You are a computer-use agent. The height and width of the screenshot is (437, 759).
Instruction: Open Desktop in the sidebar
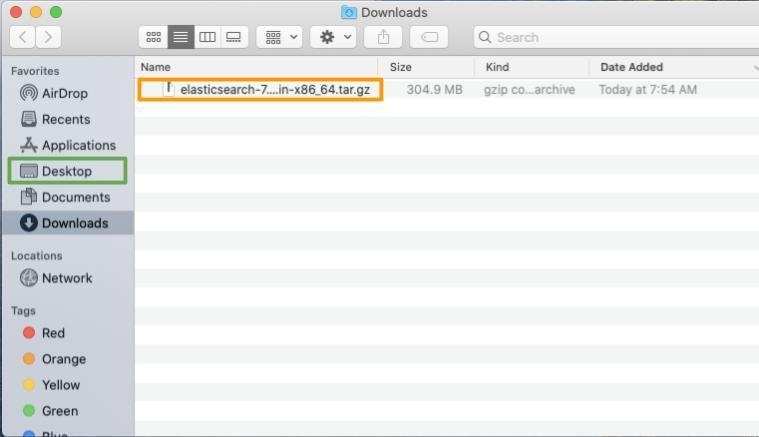68,171
